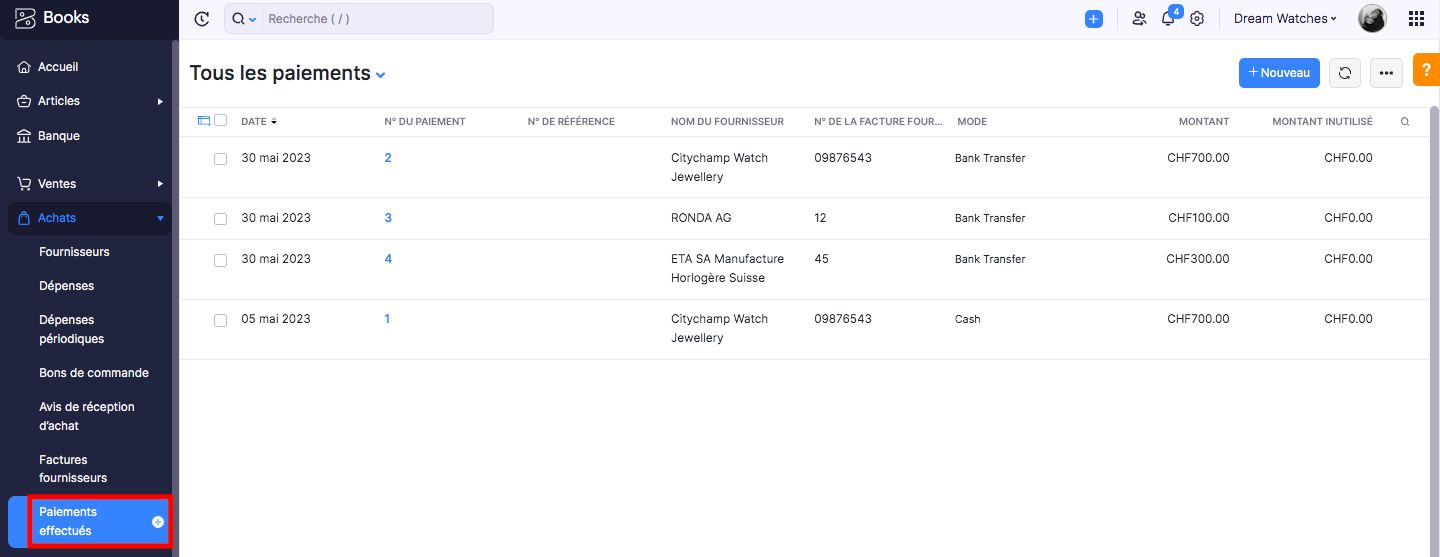
Task: Open the settings gear icon
Action: click(x=1197, y=19)
